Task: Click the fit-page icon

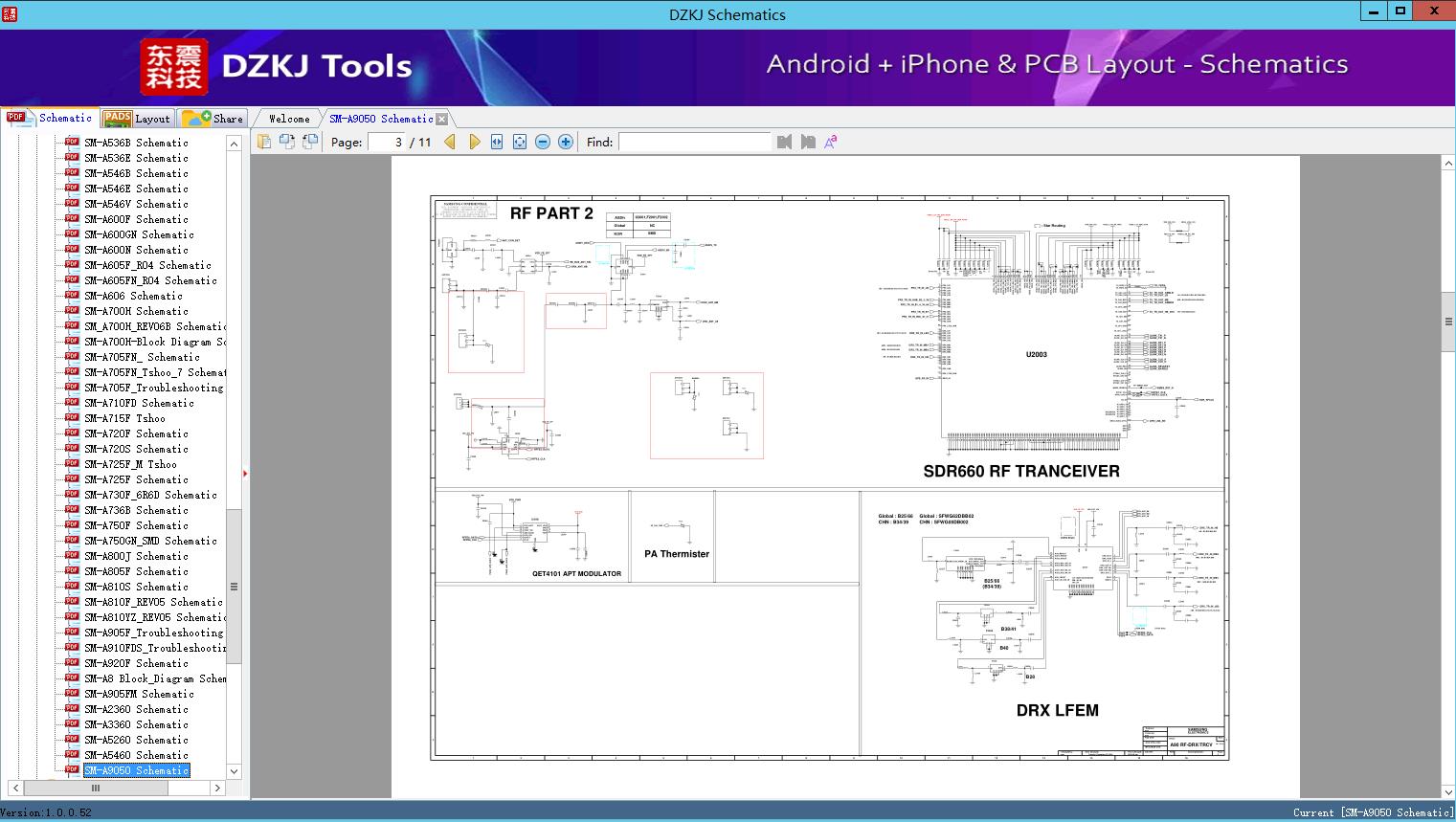Action: click(x=520, y=142)
